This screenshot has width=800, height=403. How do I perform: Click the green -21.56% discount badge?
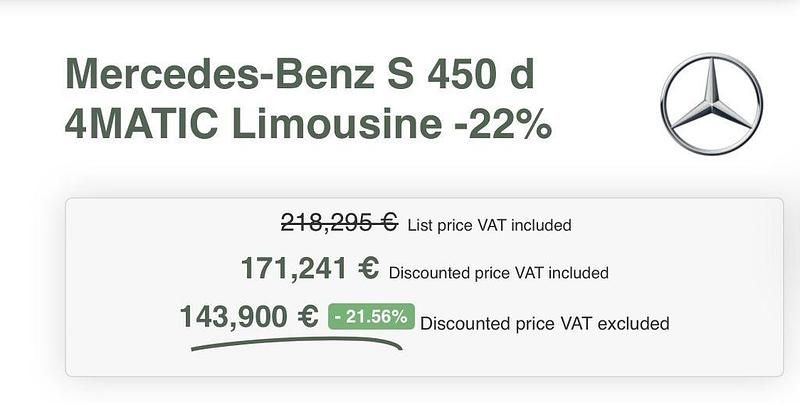coord(371,317)
